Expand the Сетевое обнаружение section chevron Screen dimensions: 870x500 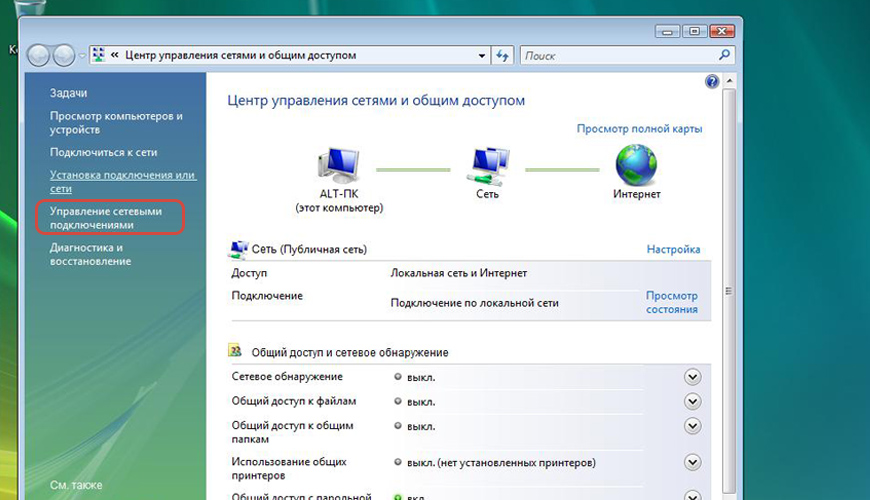pyautogui.click(x=692, y=377)
